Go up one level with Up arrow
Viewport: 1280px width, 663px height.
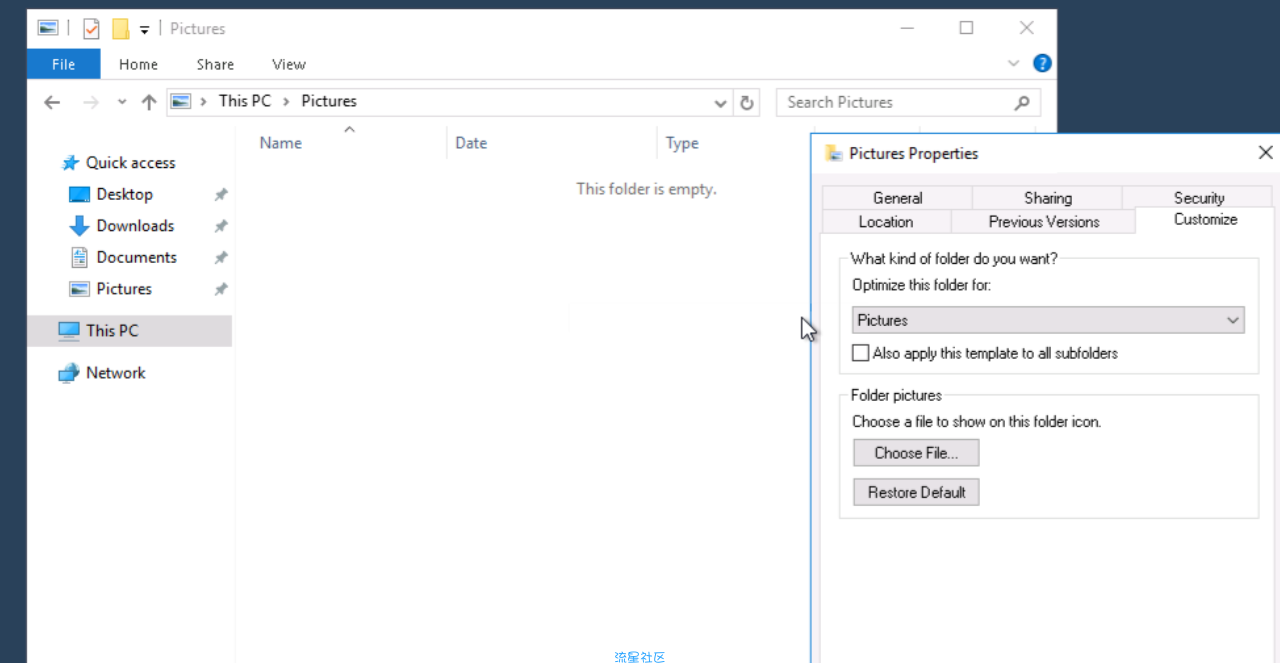click(x=149, y=102)
